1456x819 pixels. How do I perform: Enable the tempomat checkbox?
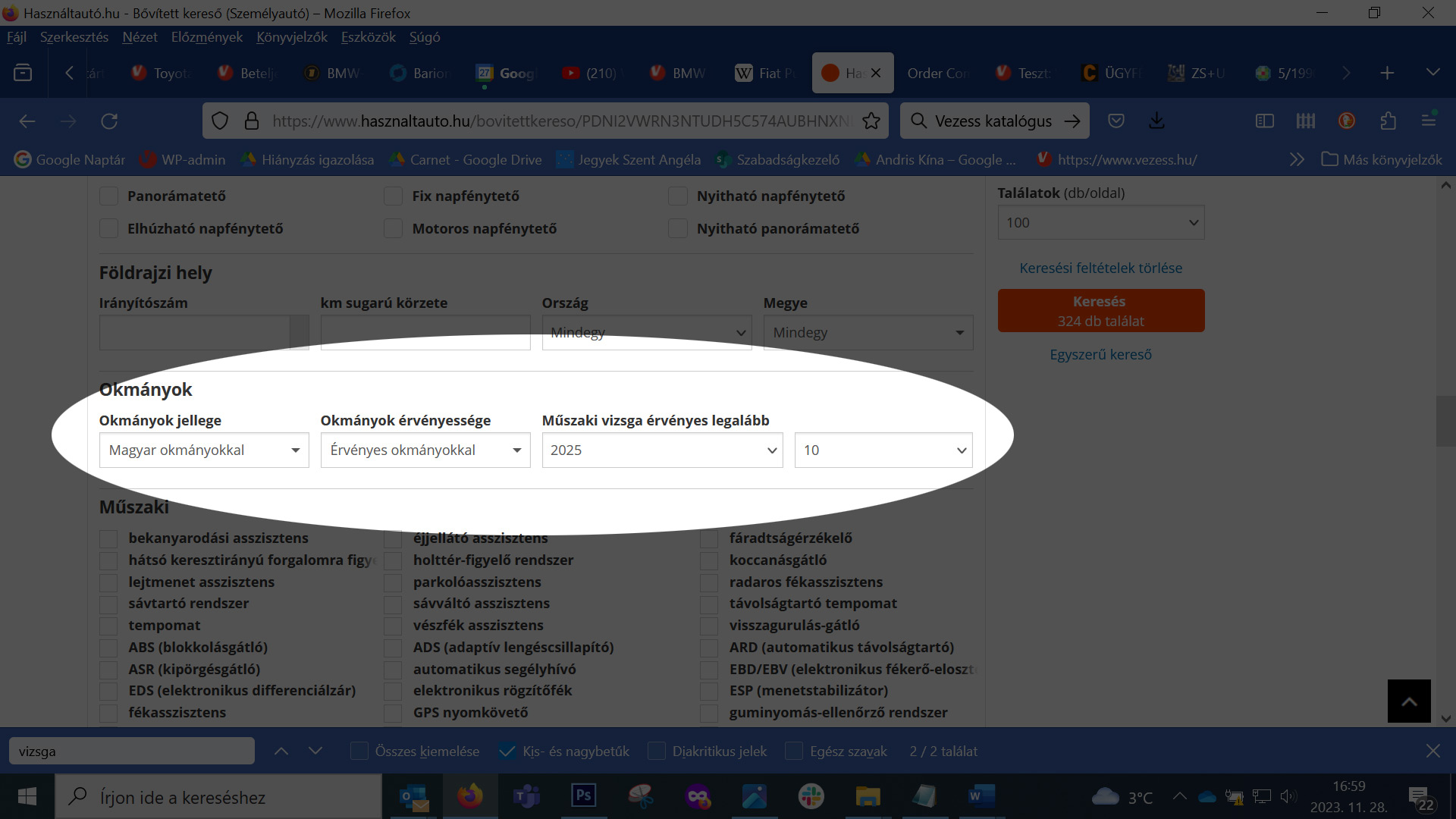pyautogui.click(x=108, y=626)
